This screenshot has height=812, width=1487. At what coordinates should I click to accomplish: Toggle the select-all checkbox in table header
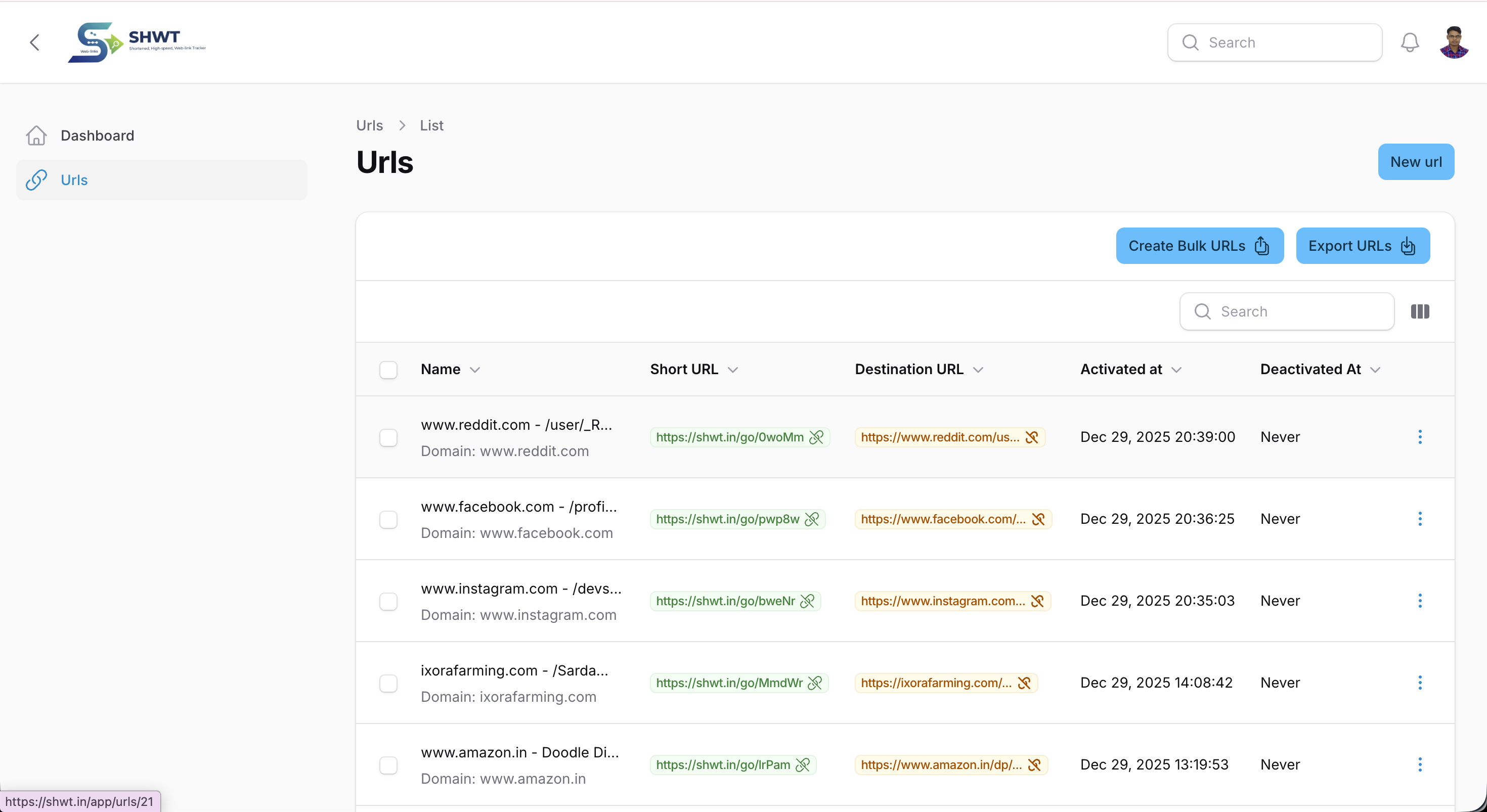coord(388,370)
